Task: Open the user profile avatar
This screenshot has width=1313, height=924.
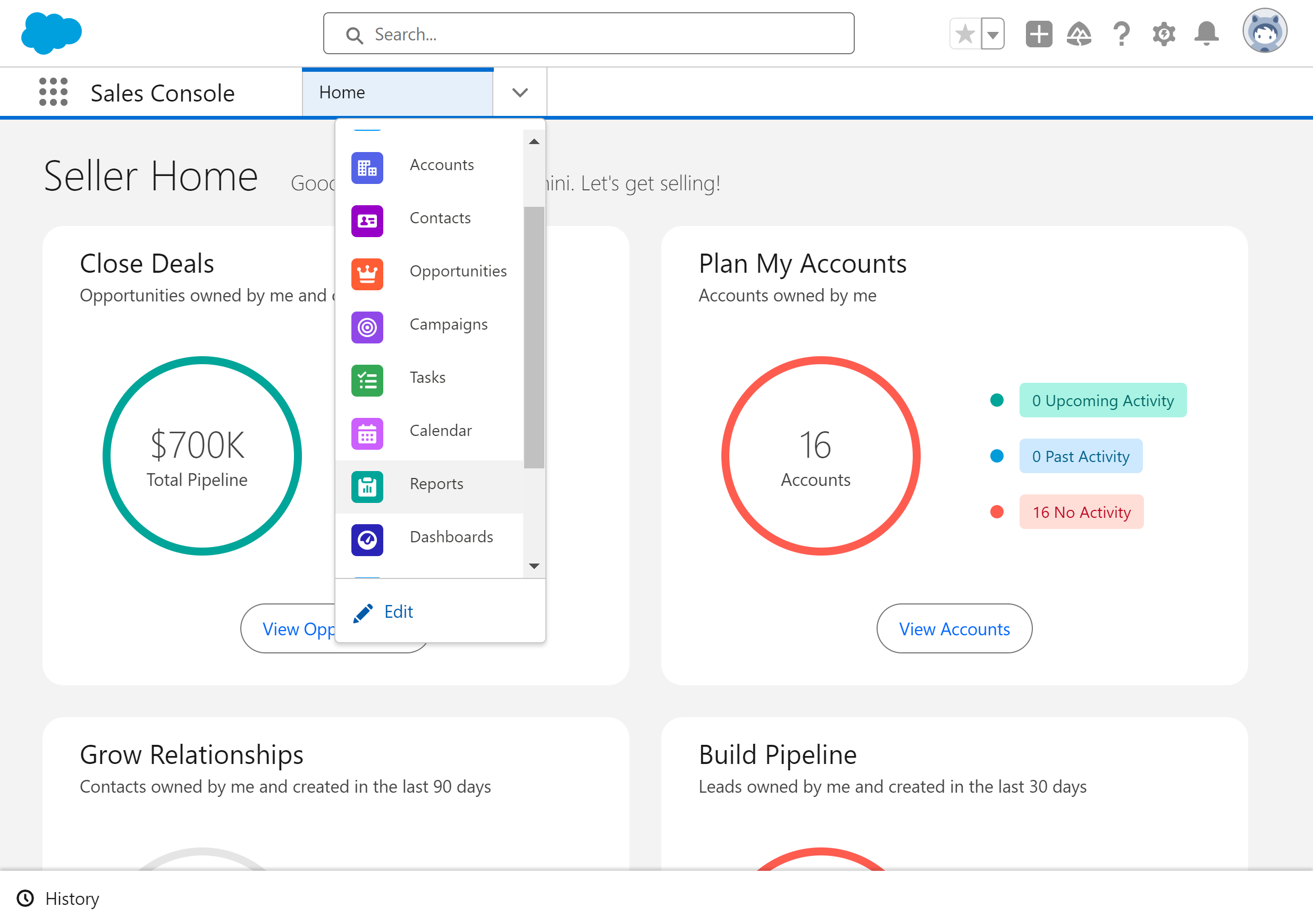Action: point(1265,32)
